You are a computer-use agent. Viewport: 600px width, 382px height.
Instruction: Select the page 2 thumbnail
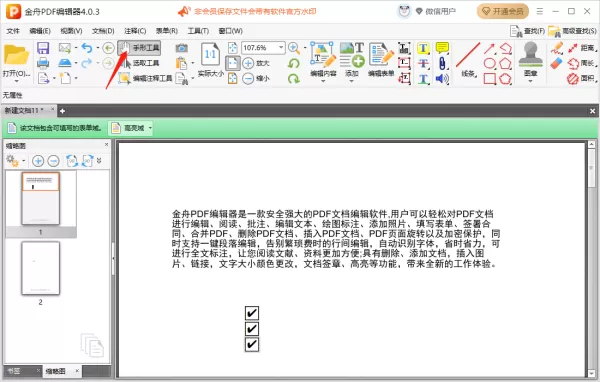click(41, 268)
